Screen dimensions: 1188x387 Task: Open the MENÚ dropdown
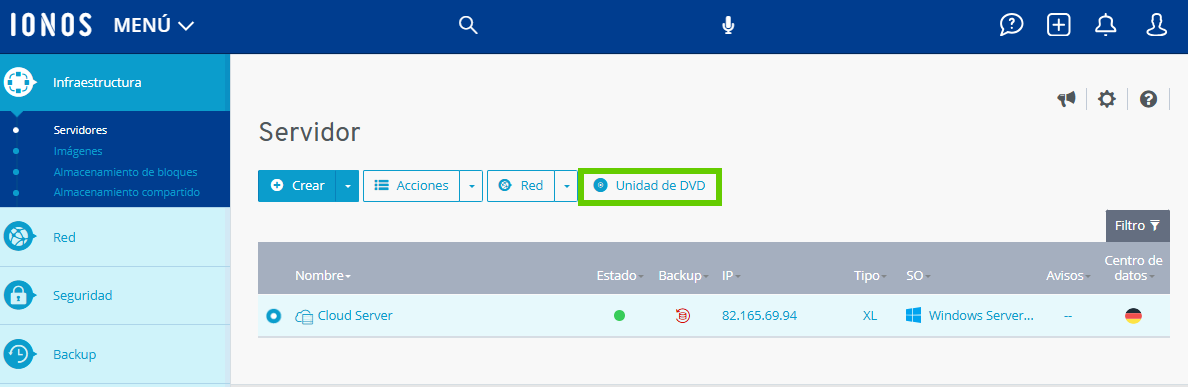click(x=154, y=26)
